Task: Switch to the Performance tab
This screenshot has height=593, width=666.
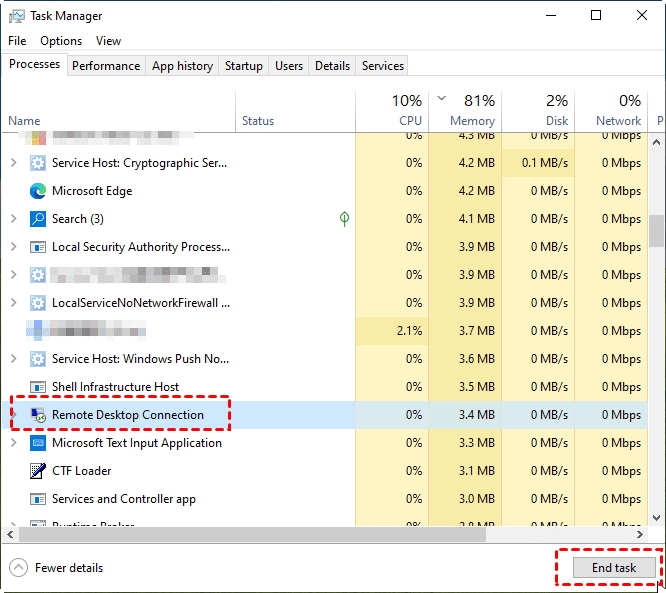Action: (x=106, y=66)
